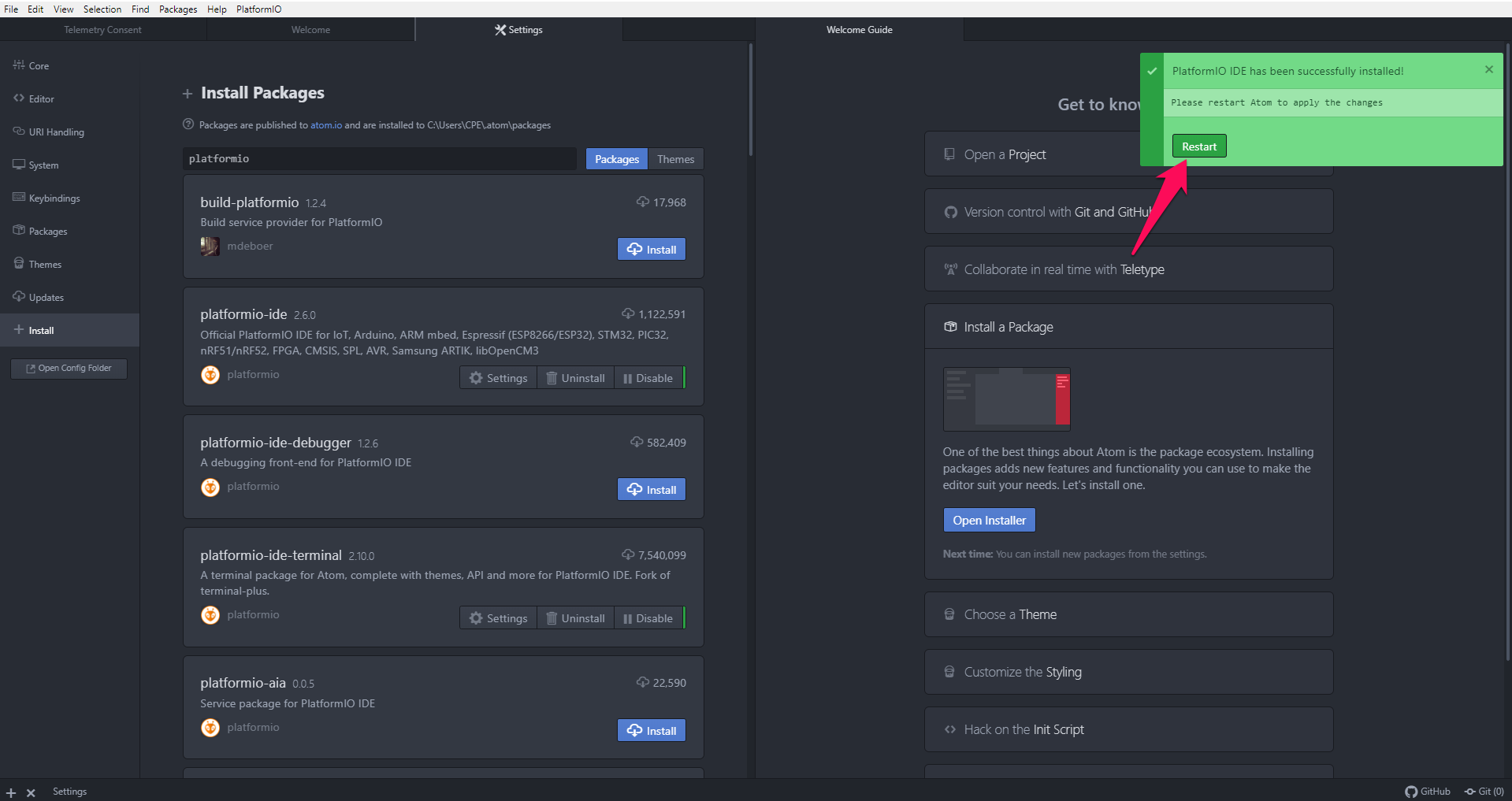
Task: Disable the platformio-ide-terminal package
Action: pos(649,618)
